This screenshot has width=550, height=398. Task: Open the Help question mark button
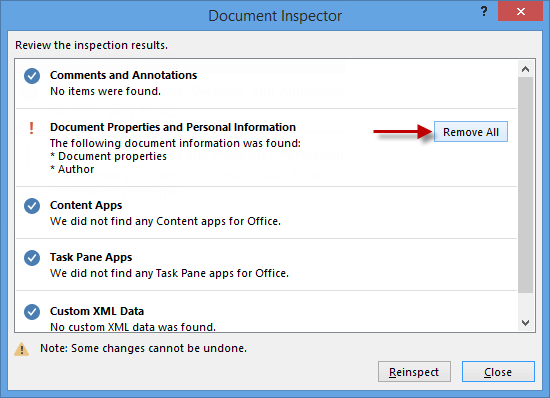pyautogui.click(x=484, y=12)
